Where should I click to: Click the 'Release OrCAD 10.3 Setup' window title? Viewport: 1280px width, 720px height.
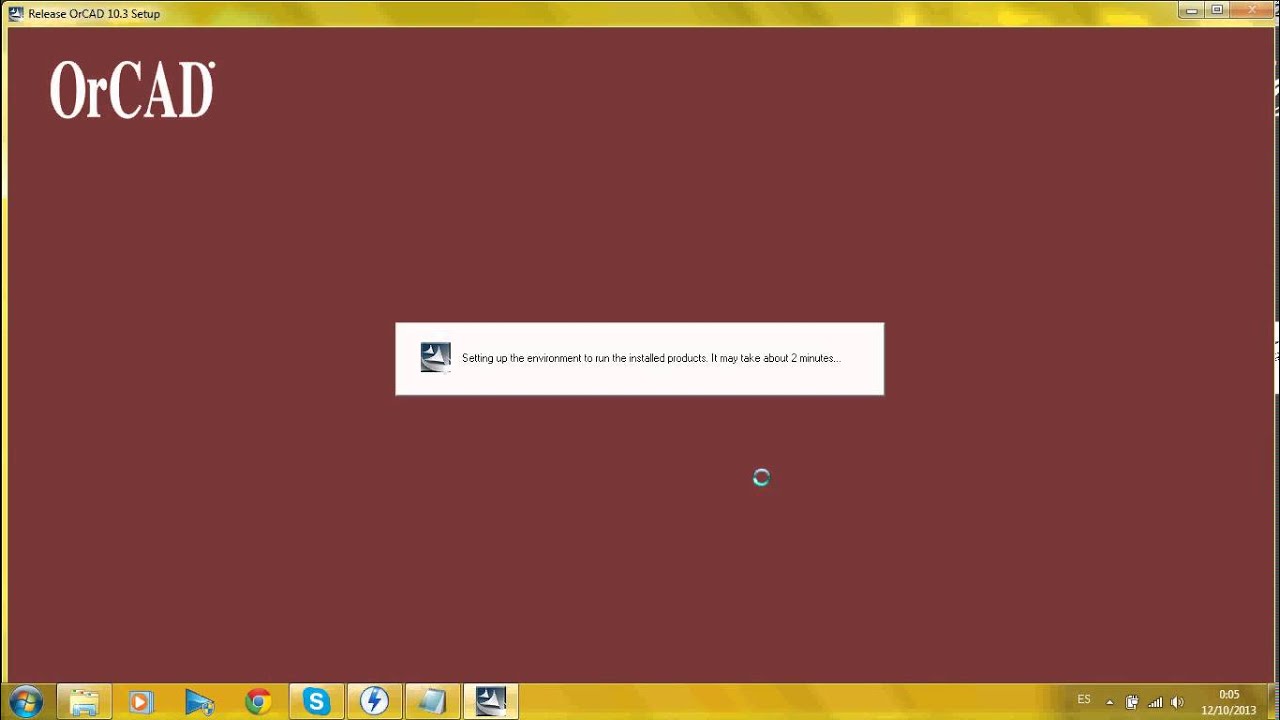pos(94,14)
